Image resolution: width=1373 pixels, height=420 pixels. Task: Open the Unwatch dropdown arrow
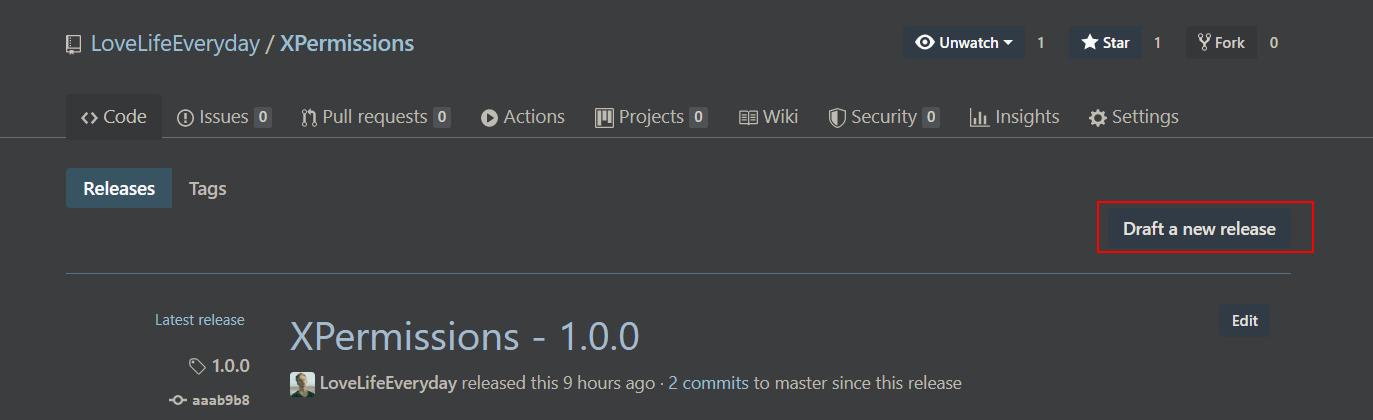coord(1008,43)
